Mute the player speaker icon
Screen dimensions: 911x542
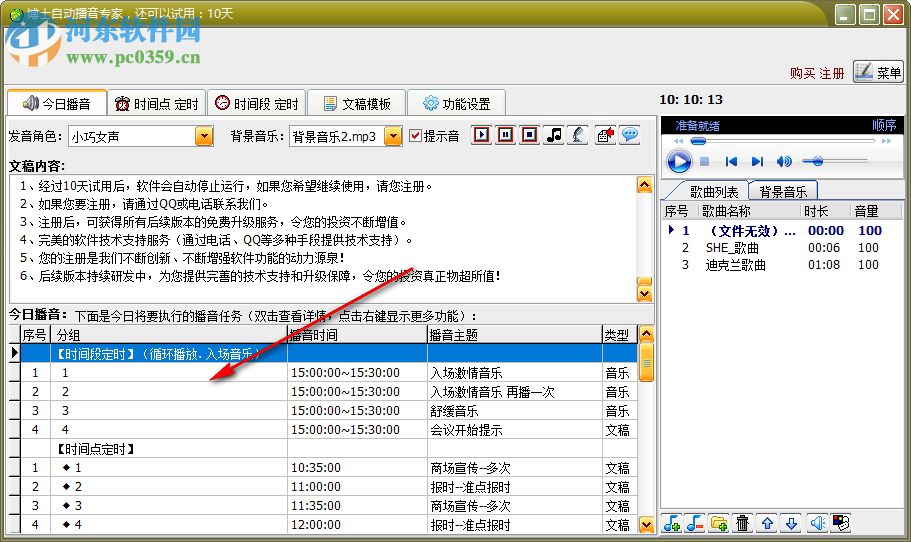[784, 161]
